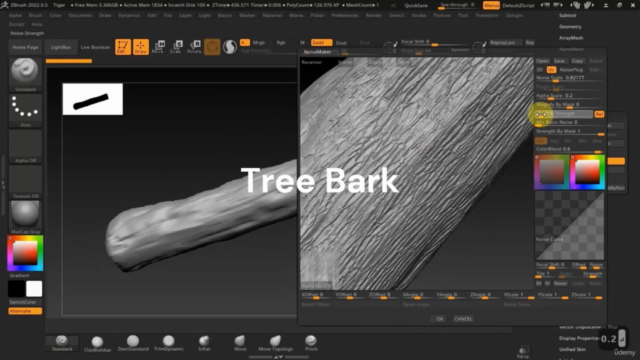Image resolution: width=640 pixels, height=360 pixels.
Task: Expand the Geometry palette section
Action: (570, 27)
